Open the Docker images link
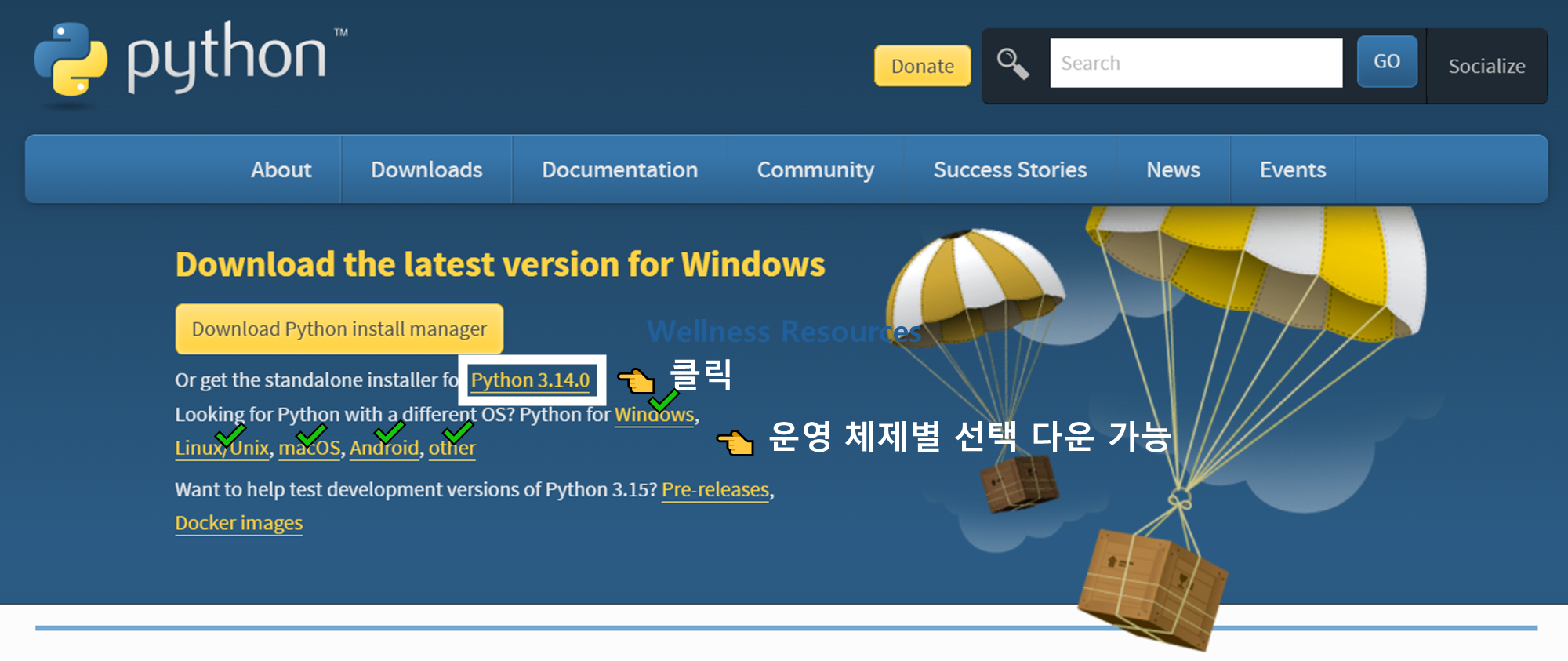Viewport: 1568px width, 661px height. [x=238, y=523]
